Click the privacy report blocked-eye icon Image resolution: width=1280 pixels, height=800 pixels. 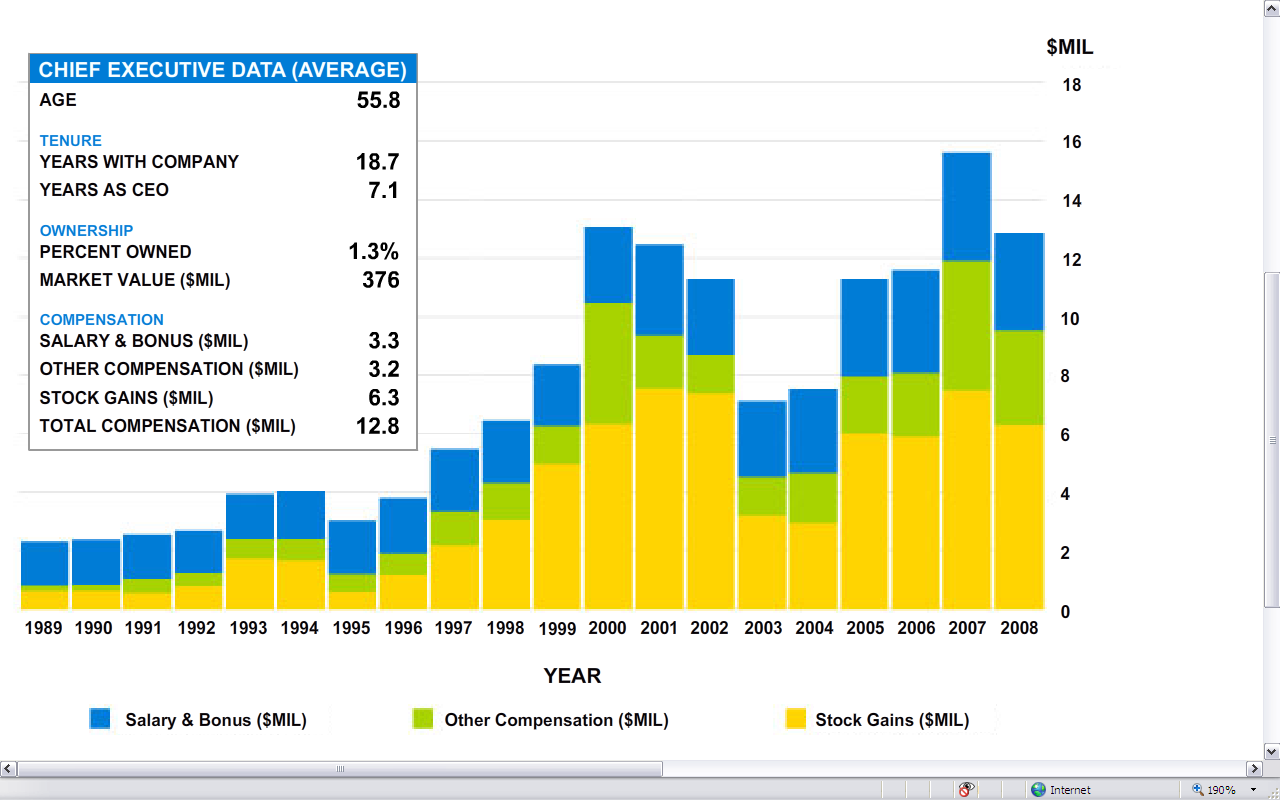tap(966, 789)
